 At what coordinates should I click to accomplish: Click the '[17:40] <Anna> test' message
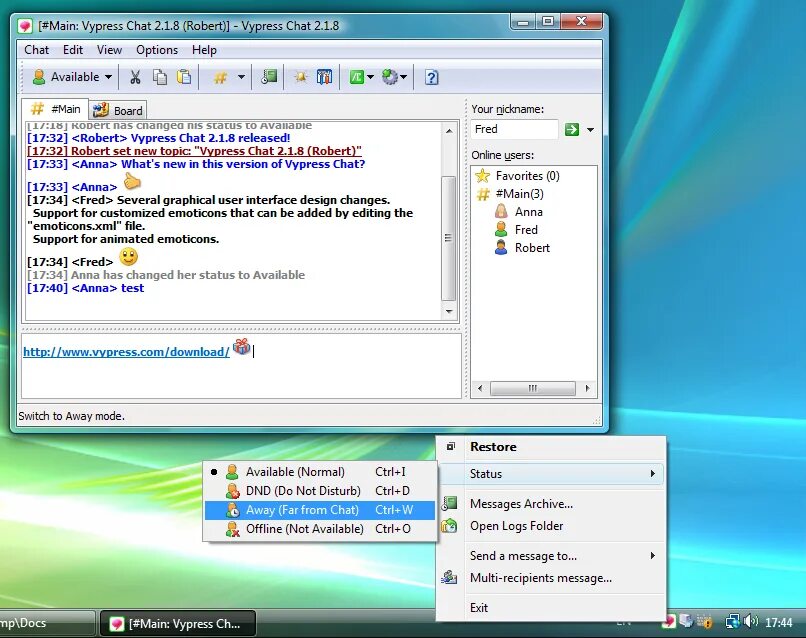(85, 288)
